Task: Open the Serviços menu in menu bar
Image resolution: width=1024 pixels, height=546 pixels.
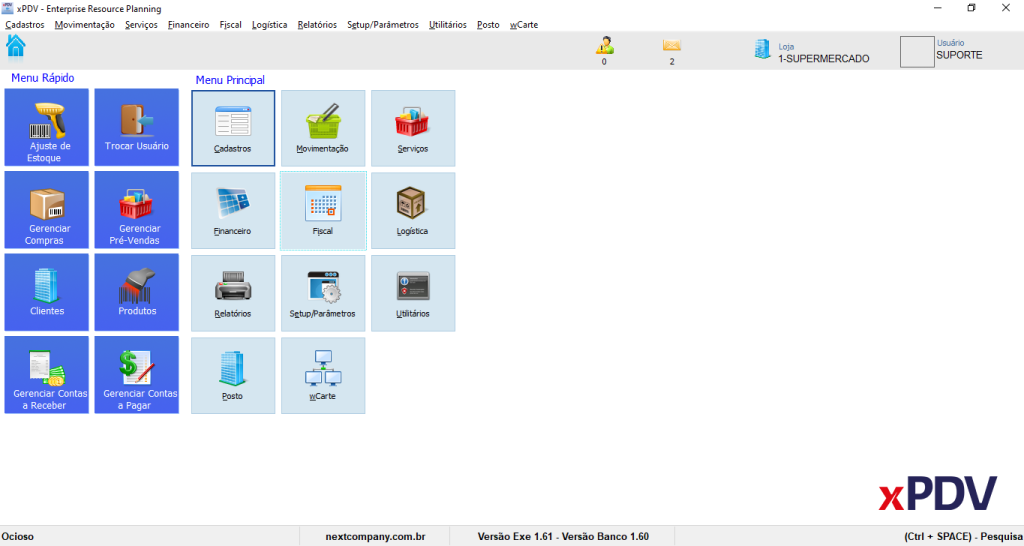Action: point(141,25)
